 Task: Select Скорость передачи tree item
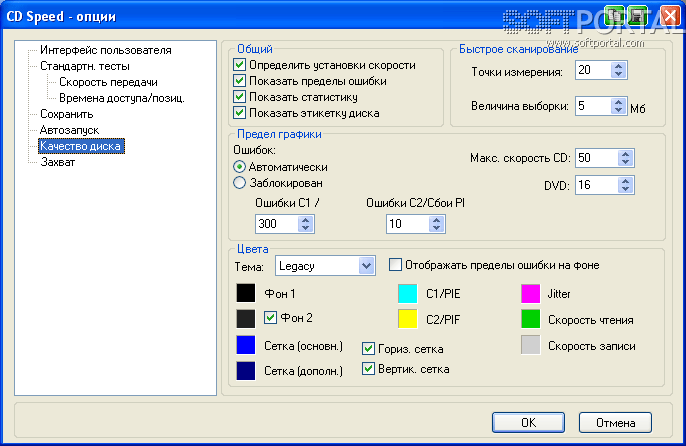pyautogui.click(x=108, y=82)
